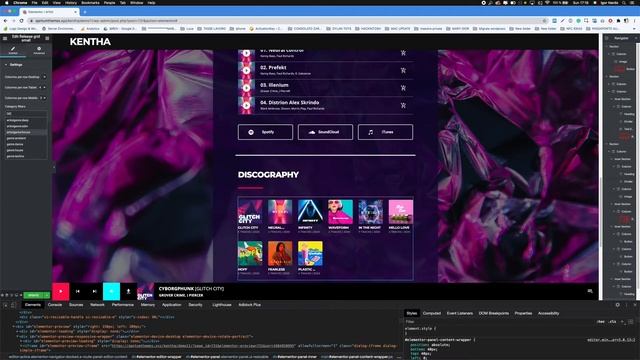This screenshot has height=360, width=640.
Task: Open the Plastic release thumbnail
Action: 310,253
